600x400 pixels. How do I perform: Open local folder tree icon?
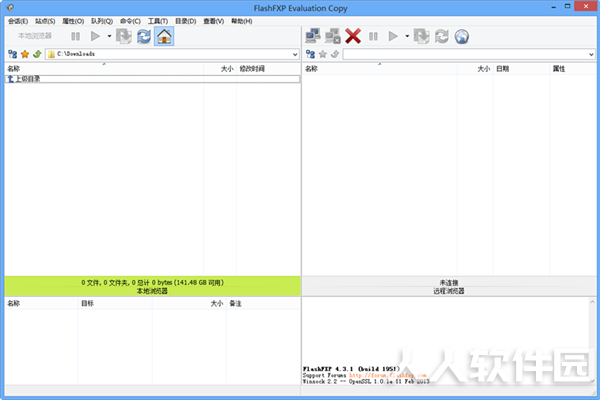tap(13, 54)
